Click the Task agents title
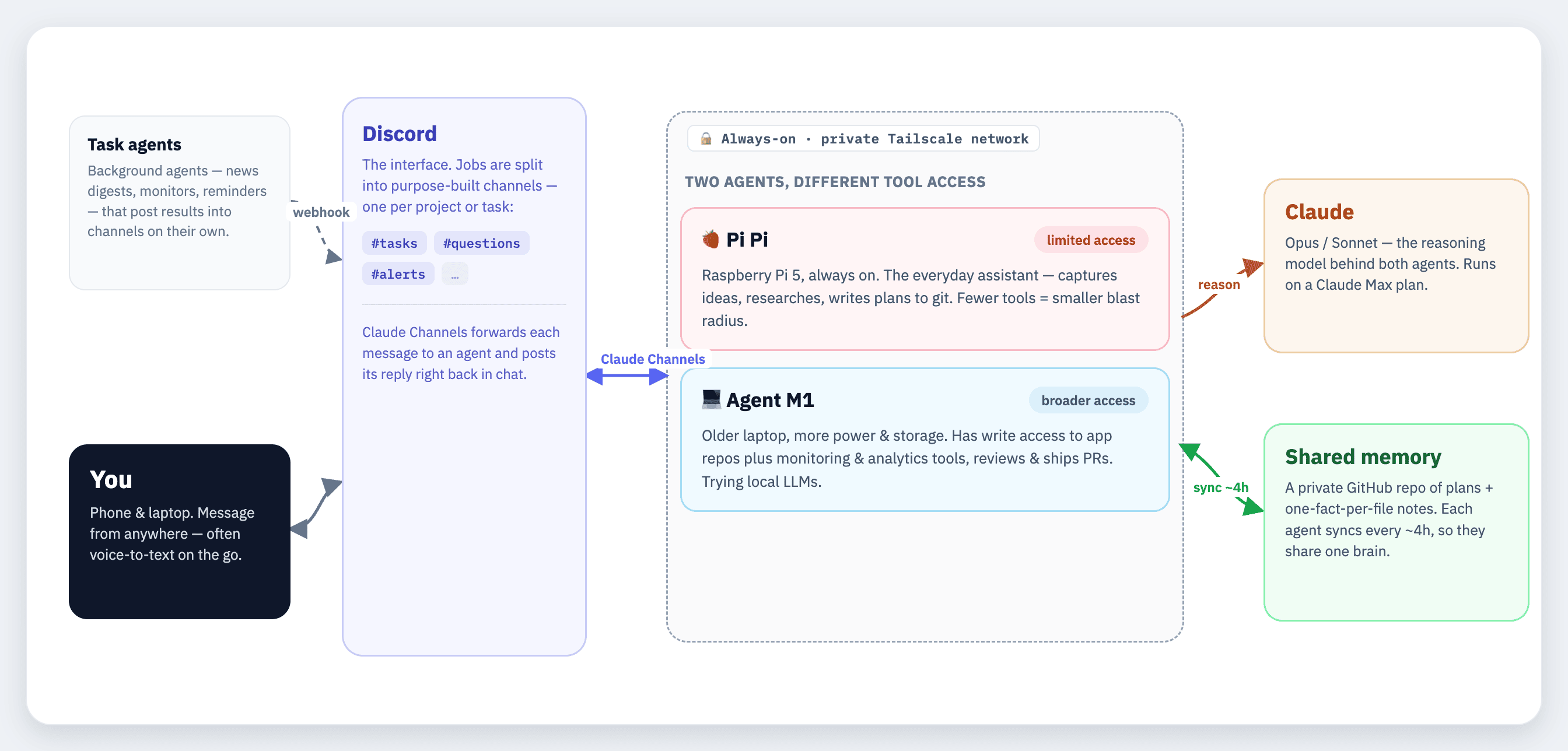Screen dimensions: 1568x751 point(134,145)
